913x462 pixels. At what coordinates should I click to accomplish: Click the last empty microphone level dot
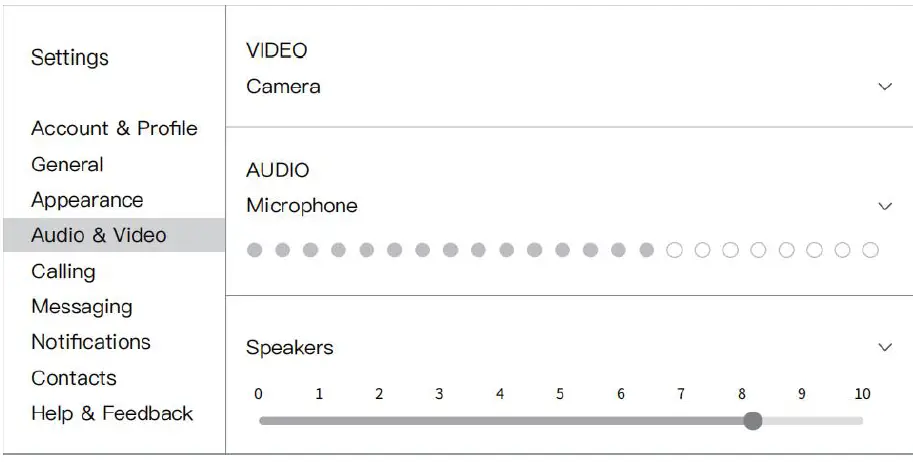[870, 250]
